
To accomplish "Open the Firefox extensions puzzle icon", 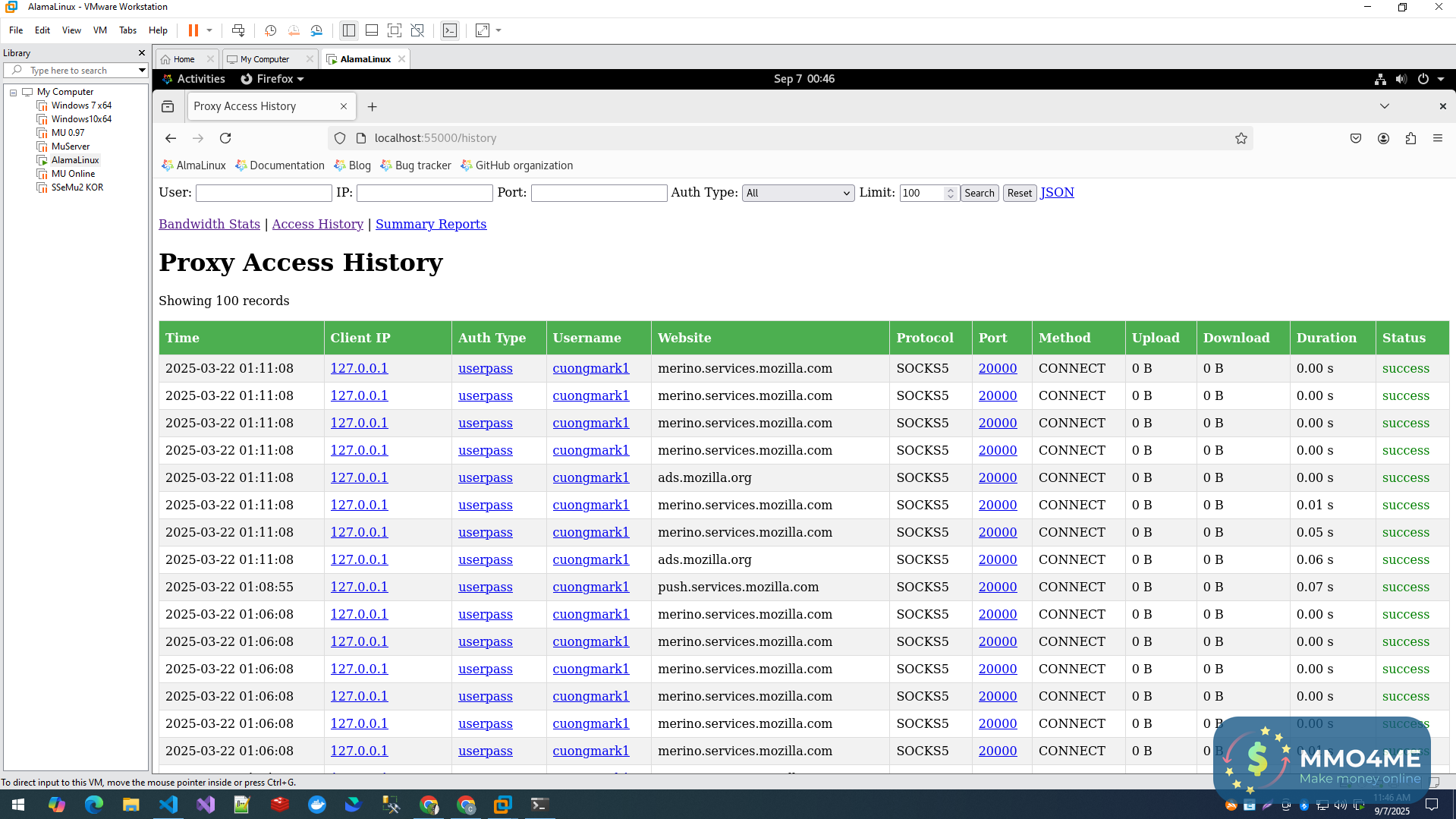I will click(x=1410, y=138).
